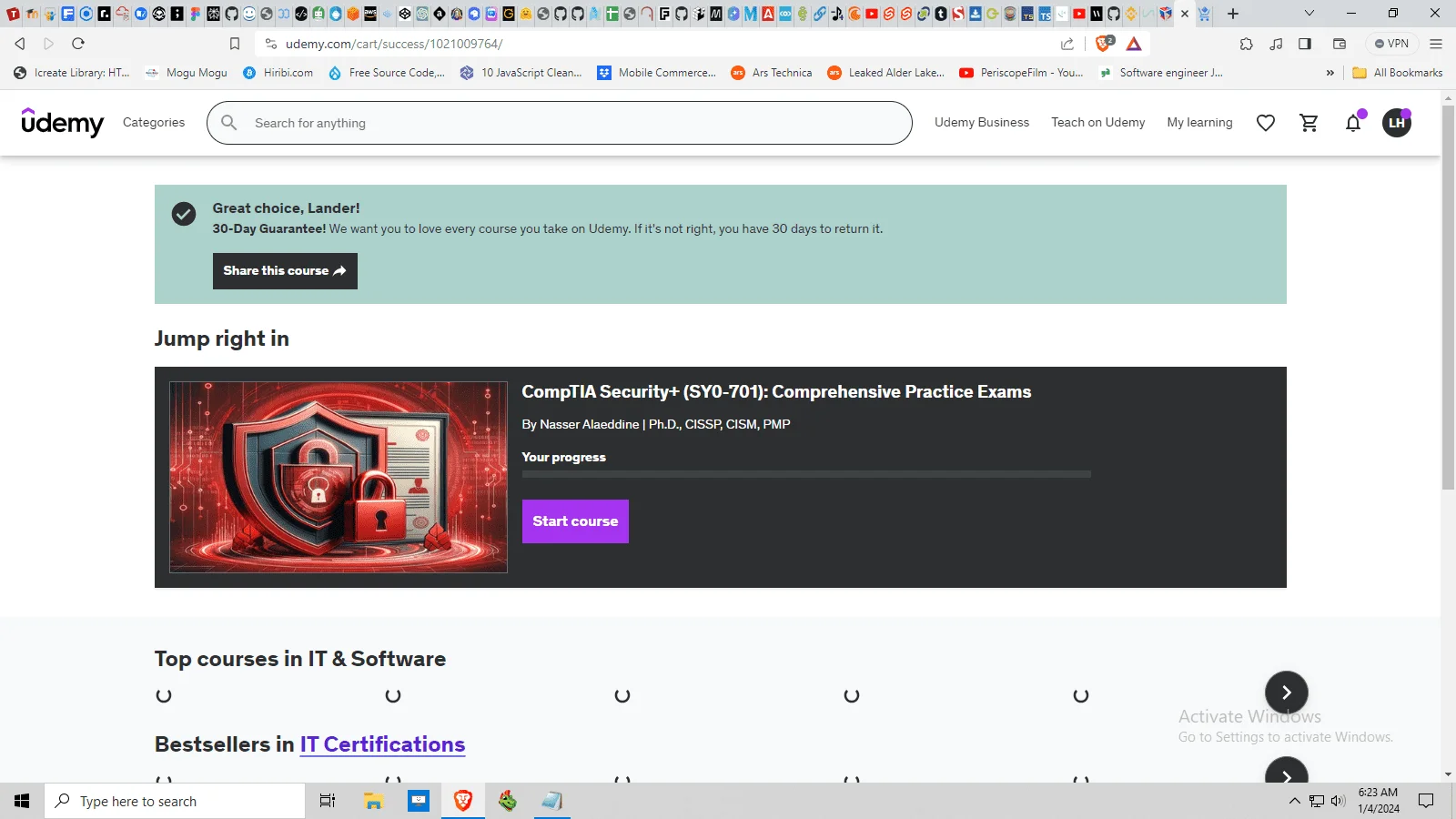View site information icon in address bar
This screenshot has height=819, width=1456.
click(x=270, y=44)
